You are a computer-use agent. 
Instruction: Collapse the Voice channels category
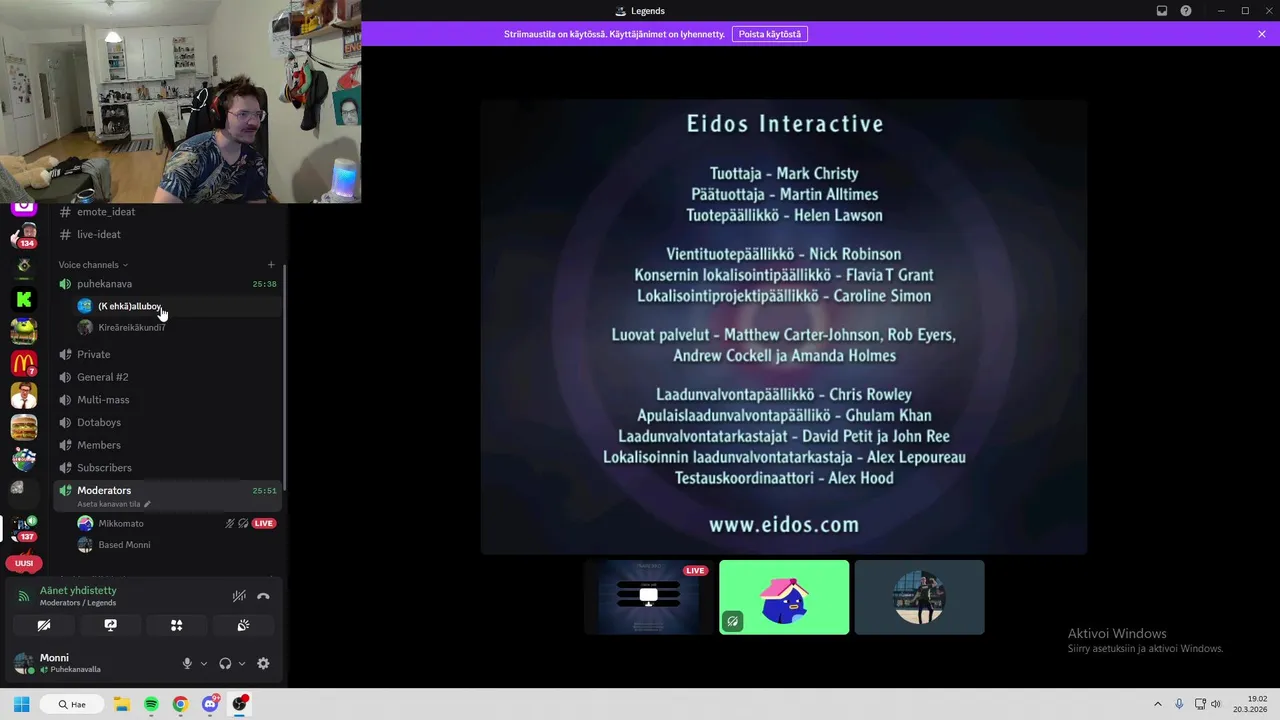[93, 265]
